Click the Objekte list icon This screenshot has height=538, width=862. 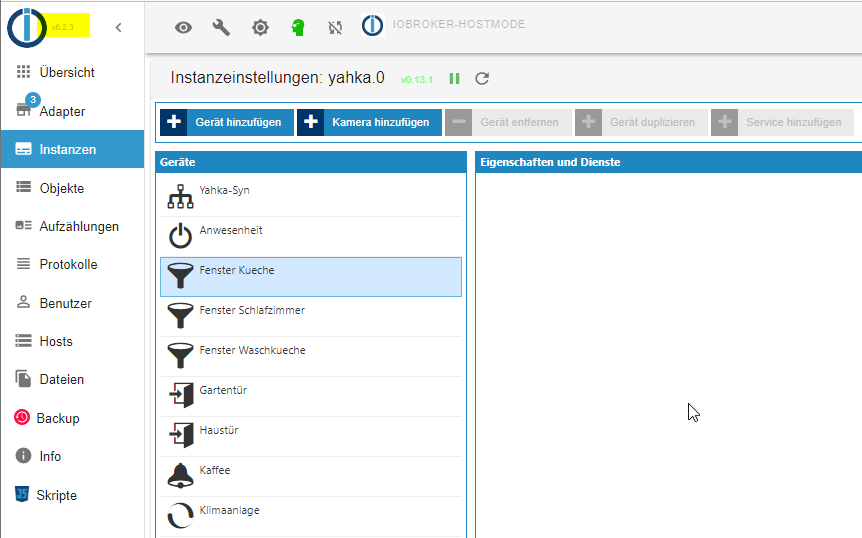tap(24, 187)
